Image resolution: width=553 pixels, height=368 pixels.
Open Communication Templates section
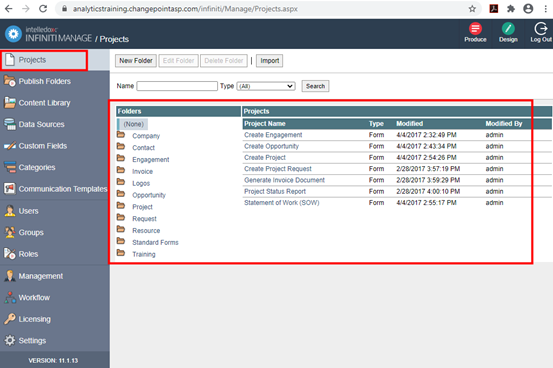pos(63,189)
